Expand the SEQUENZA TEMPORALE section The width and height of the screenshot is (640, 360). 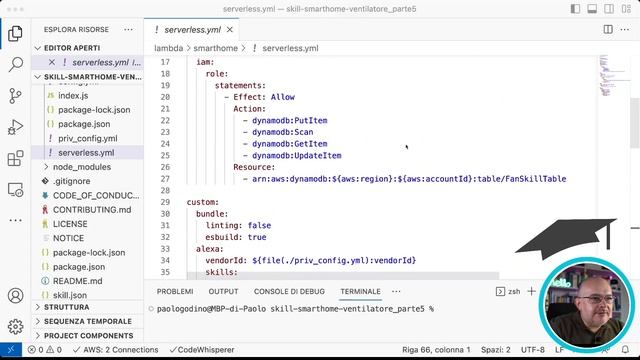coord(87,321)
